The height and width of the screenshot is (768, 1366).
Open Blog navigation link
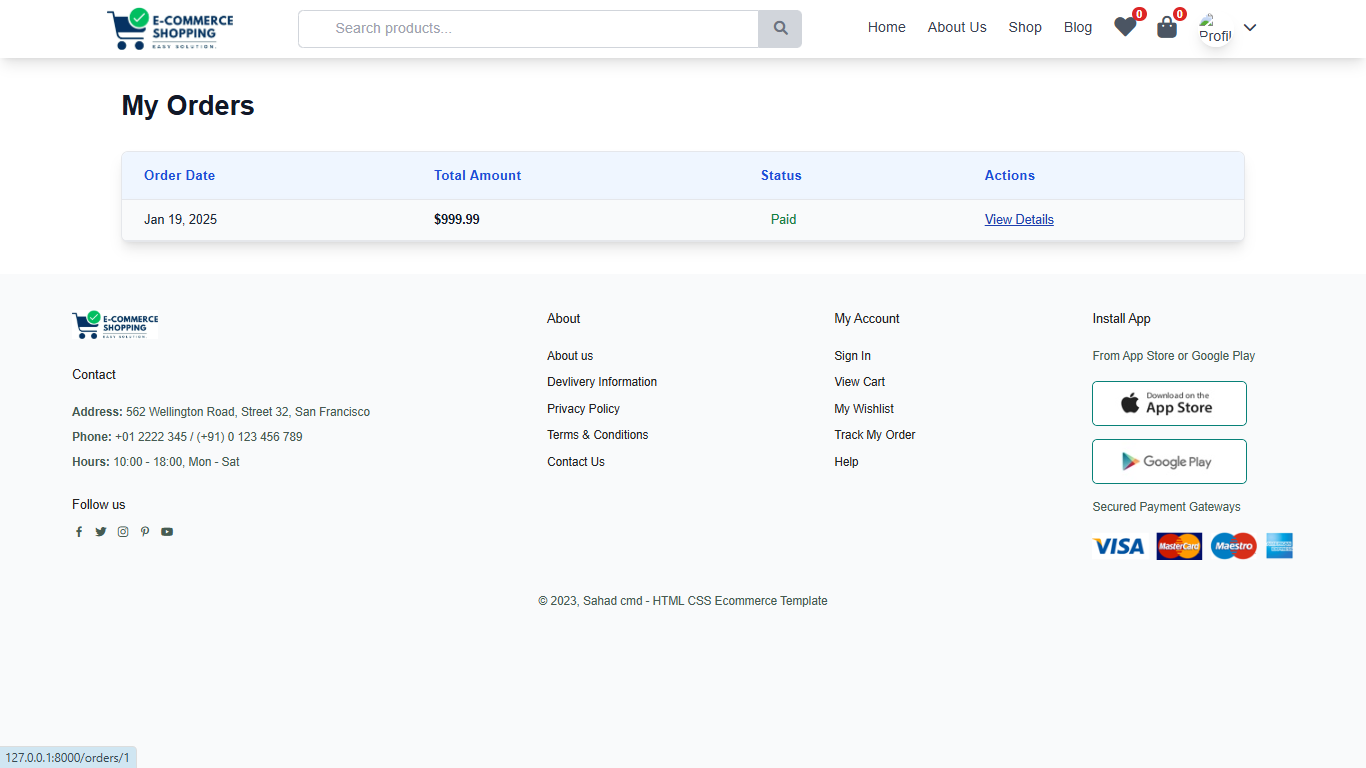click(1078, 28)
